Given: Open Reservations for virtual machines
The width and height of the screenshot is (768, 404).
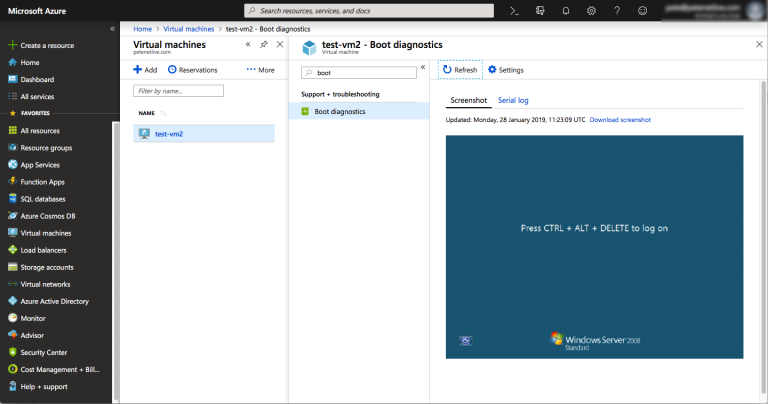Looking at the screenshot, I should [x=192, y=70].
